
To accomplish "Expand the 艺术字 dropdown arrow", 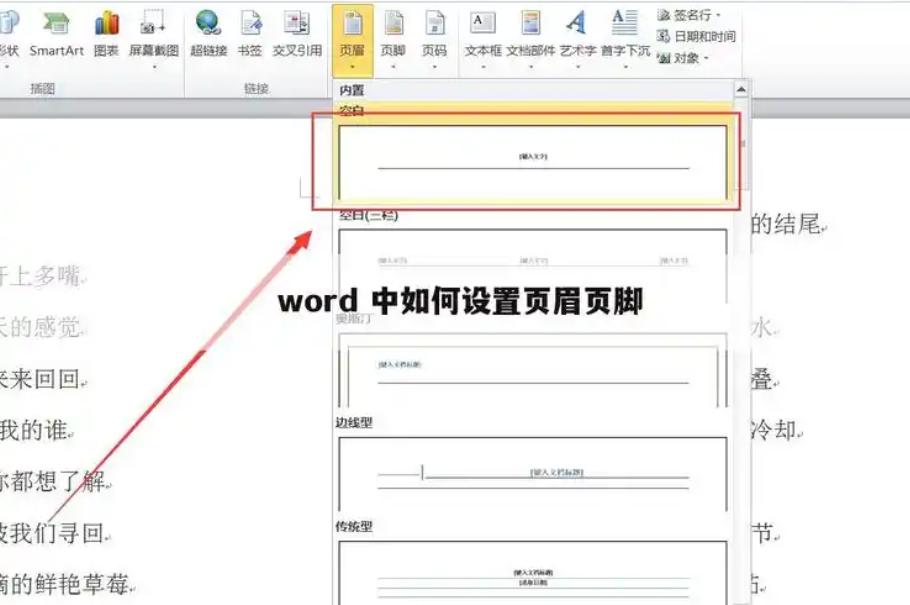I will point(577,67).
